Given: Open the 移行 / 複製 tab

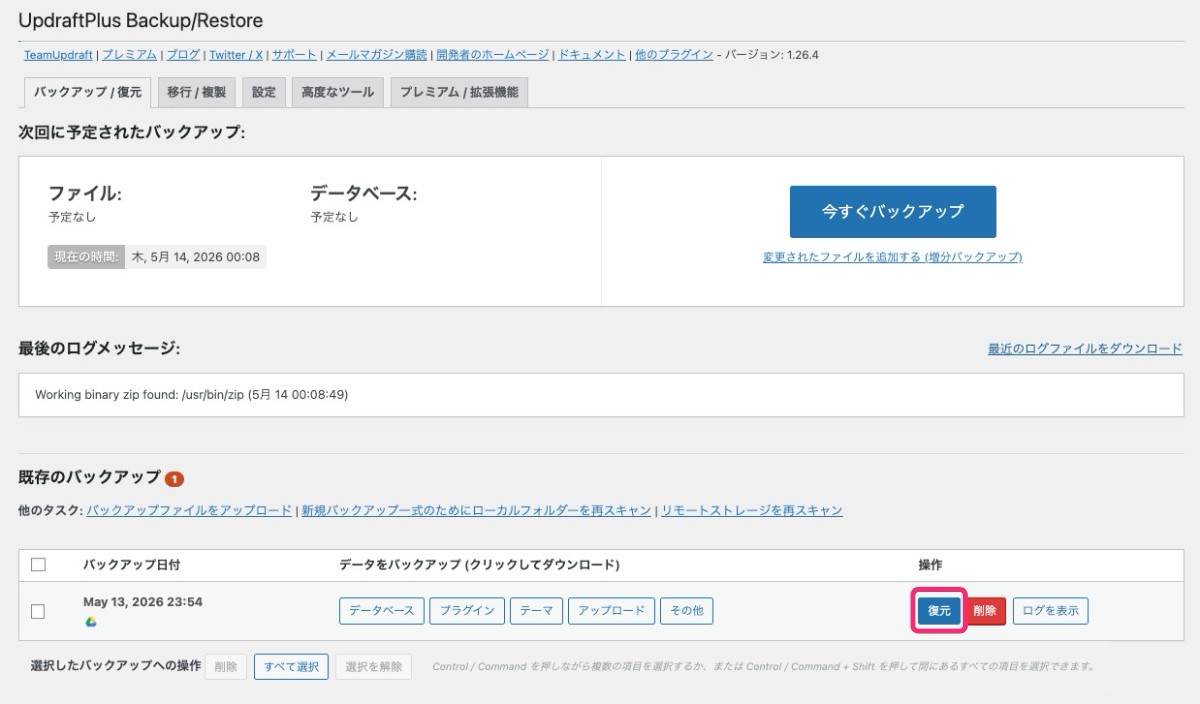Looking at the screenshot, I should [x=196, y=92].
